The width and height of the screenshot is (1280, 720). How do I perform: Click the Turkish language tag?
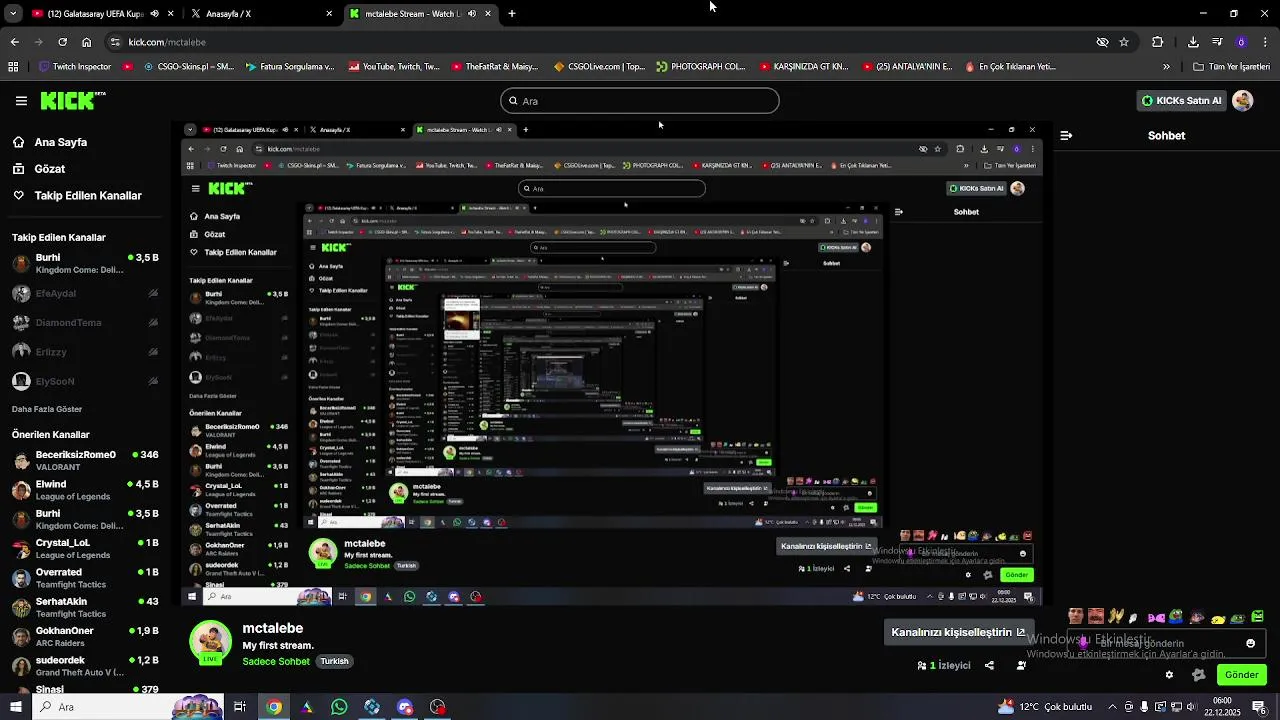(334, 661)
